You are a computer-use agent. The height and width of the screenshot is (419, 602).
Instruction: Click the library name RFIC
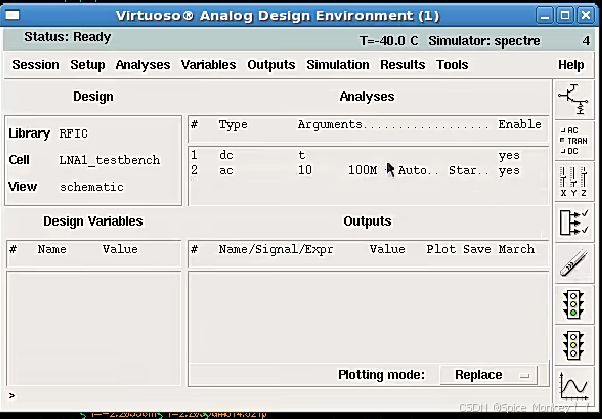[x=73, y=134]
